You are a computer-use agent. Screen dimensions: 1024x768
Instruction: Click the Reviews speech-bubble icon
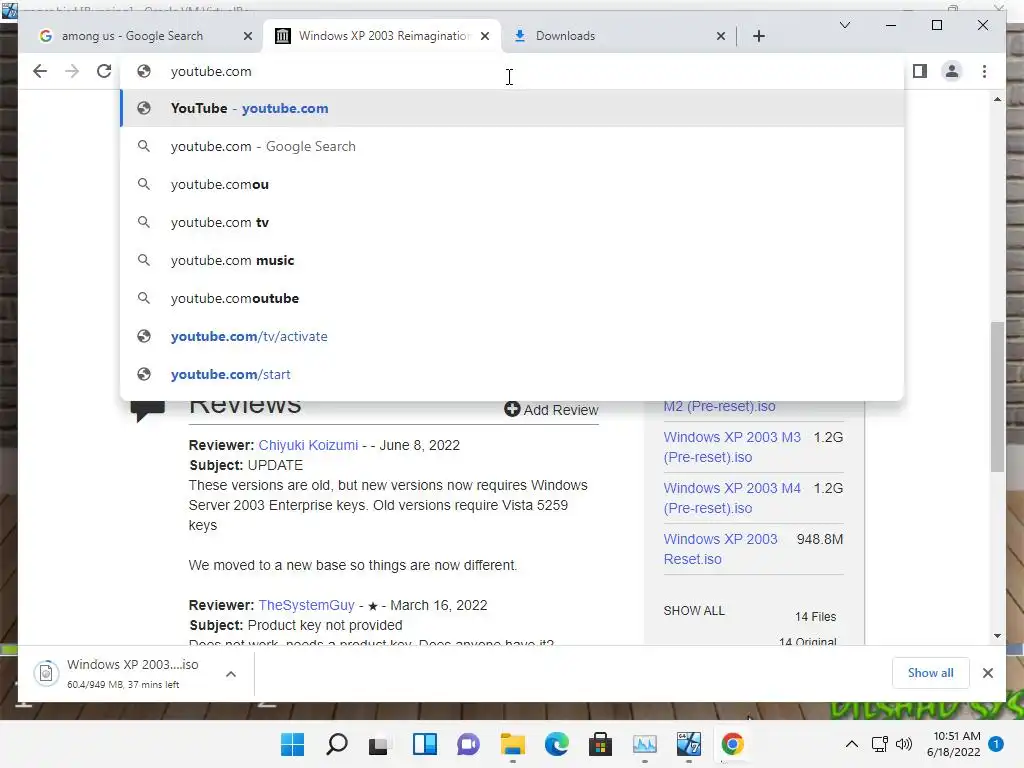pyautogui.click(x=148, y=410)
